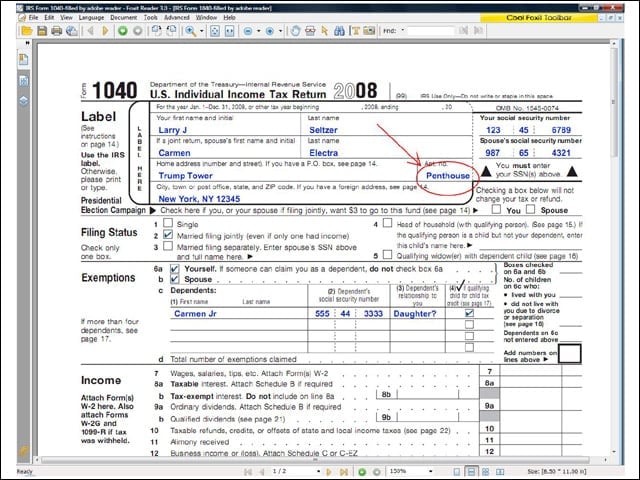Activate the Typewriter text tool icon
This screenshot has width=640, height=480.
tap(355, 31)
